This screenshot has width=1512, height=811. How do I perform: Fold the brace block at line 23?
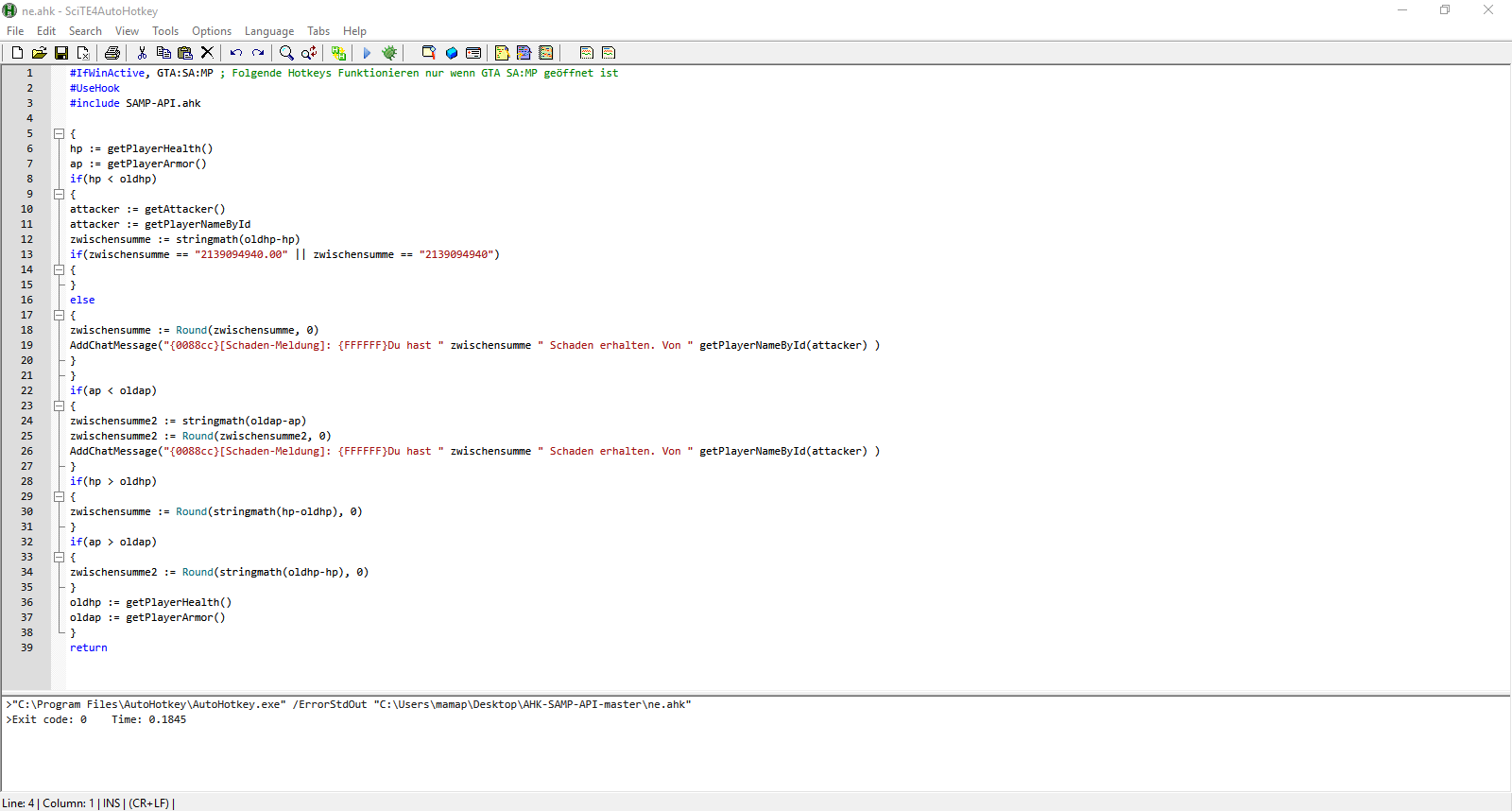[x=59, y=405]
